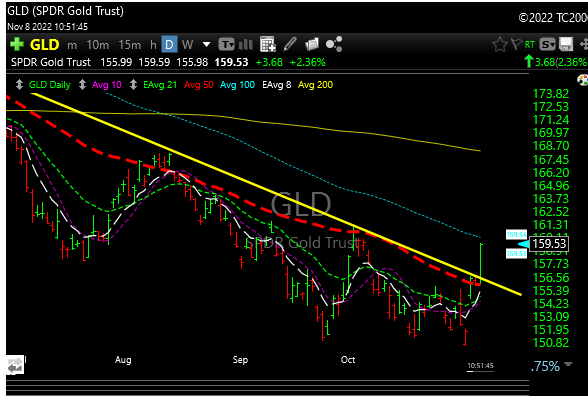Click the open price 155.99 value
This screenshot has height=396, width=588.
[x=116, y=62]
